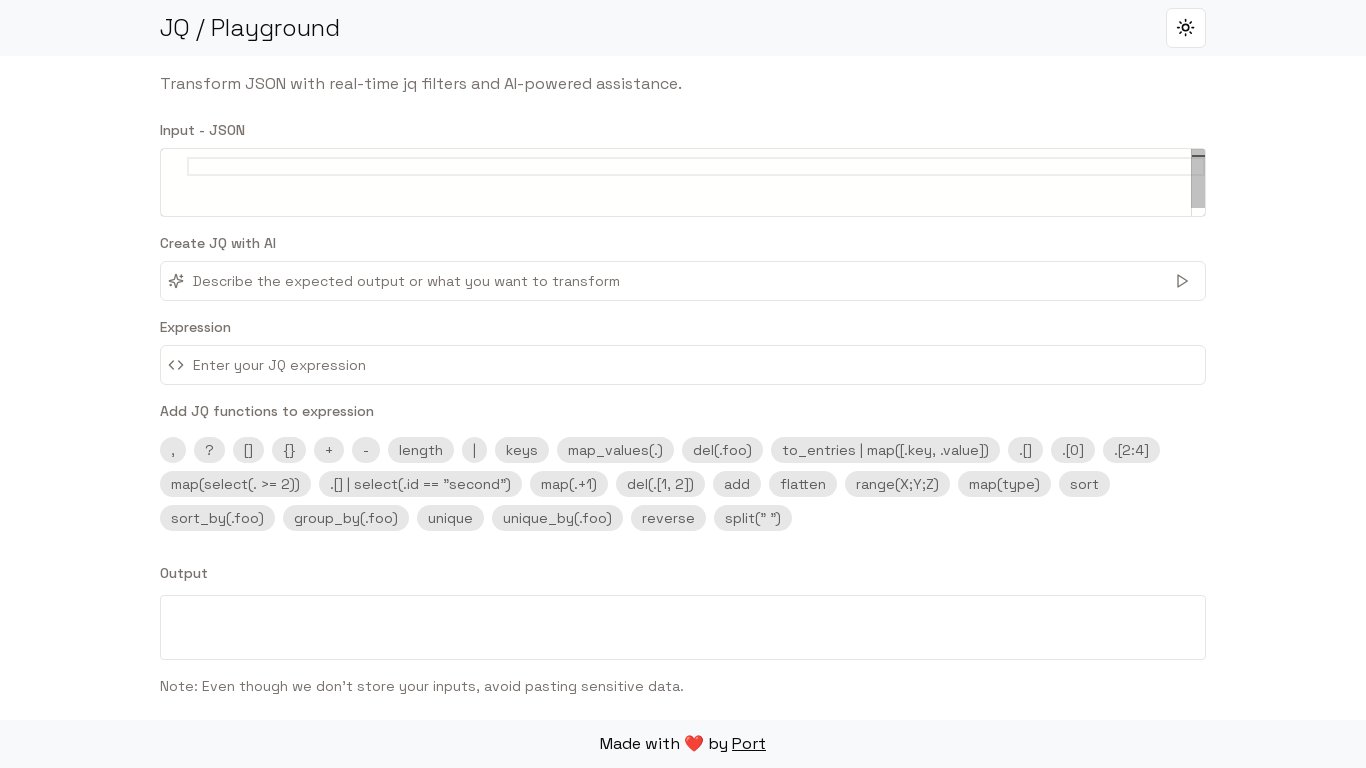This screenshot has height=768, width=1366.
Task: Open the Port link in footer
Action: (749, 744)
